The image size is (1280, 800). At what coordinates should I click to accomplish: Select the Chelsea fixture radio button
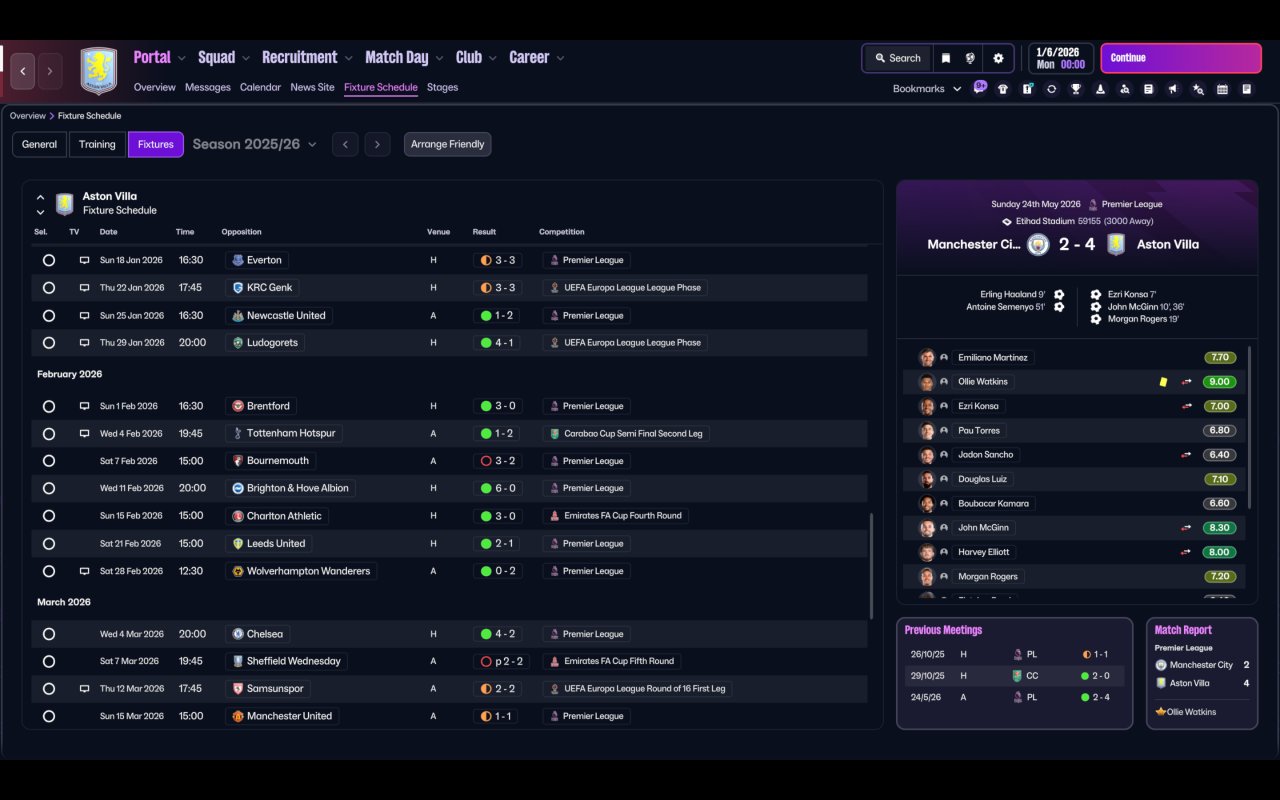tap(48, 634)
